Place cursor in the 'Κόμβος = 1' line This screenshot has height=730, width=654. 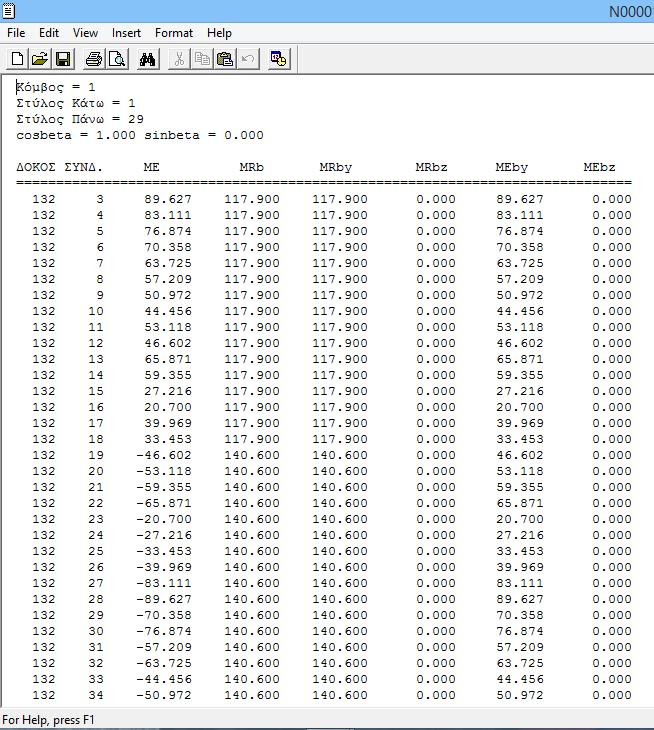pyautogui.click(x=55, y=87)
